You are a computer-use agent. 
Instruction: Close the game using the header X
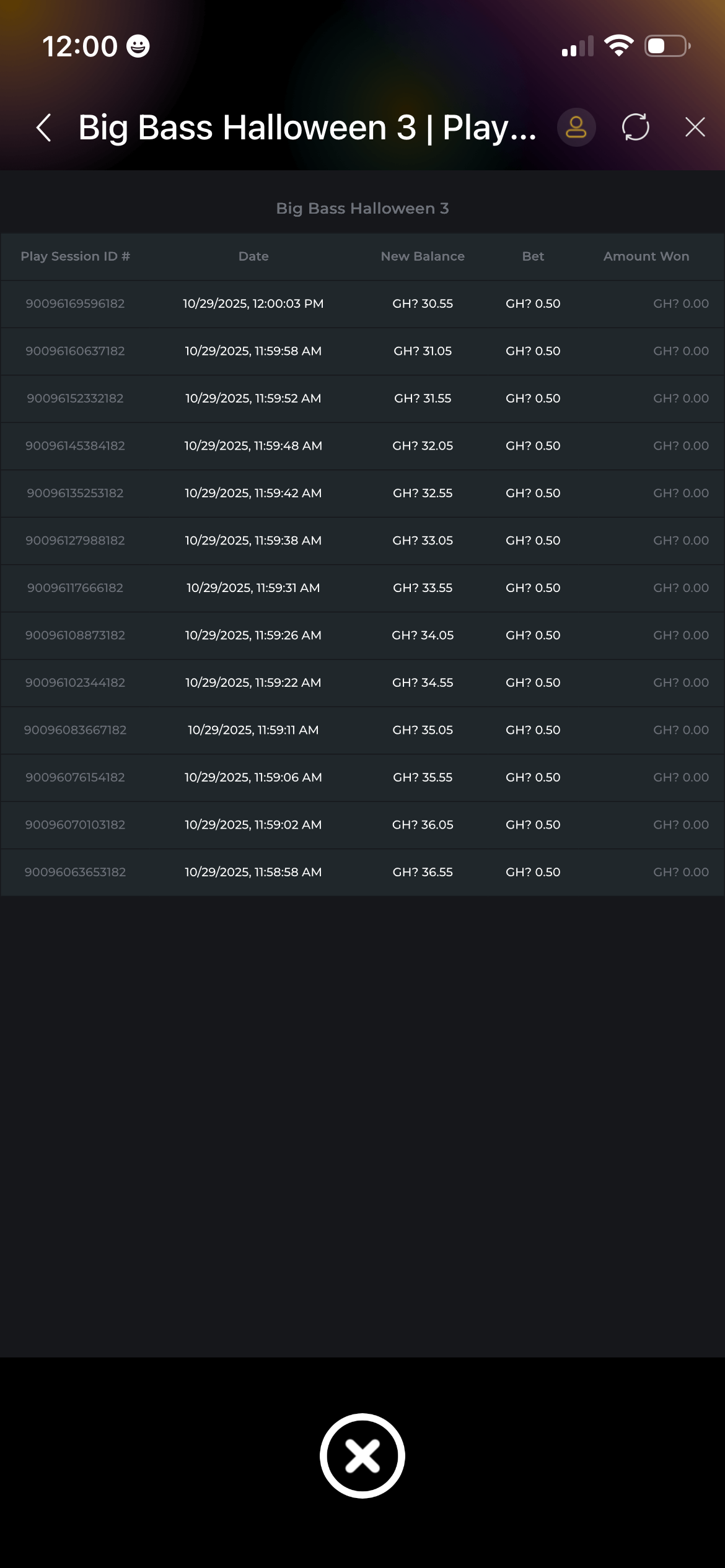695,128
